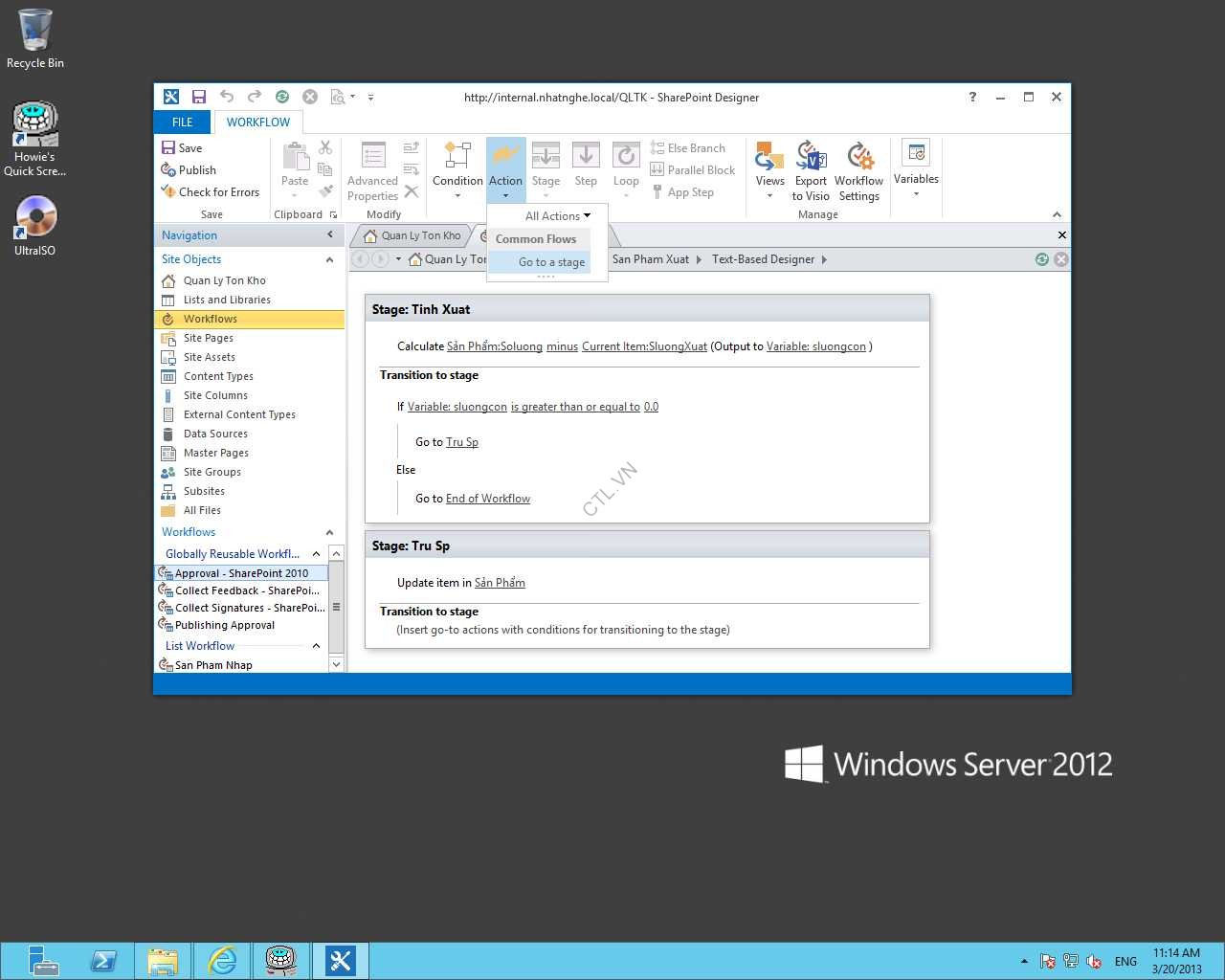Publish the workflow from the ribbon

(188, 170)
